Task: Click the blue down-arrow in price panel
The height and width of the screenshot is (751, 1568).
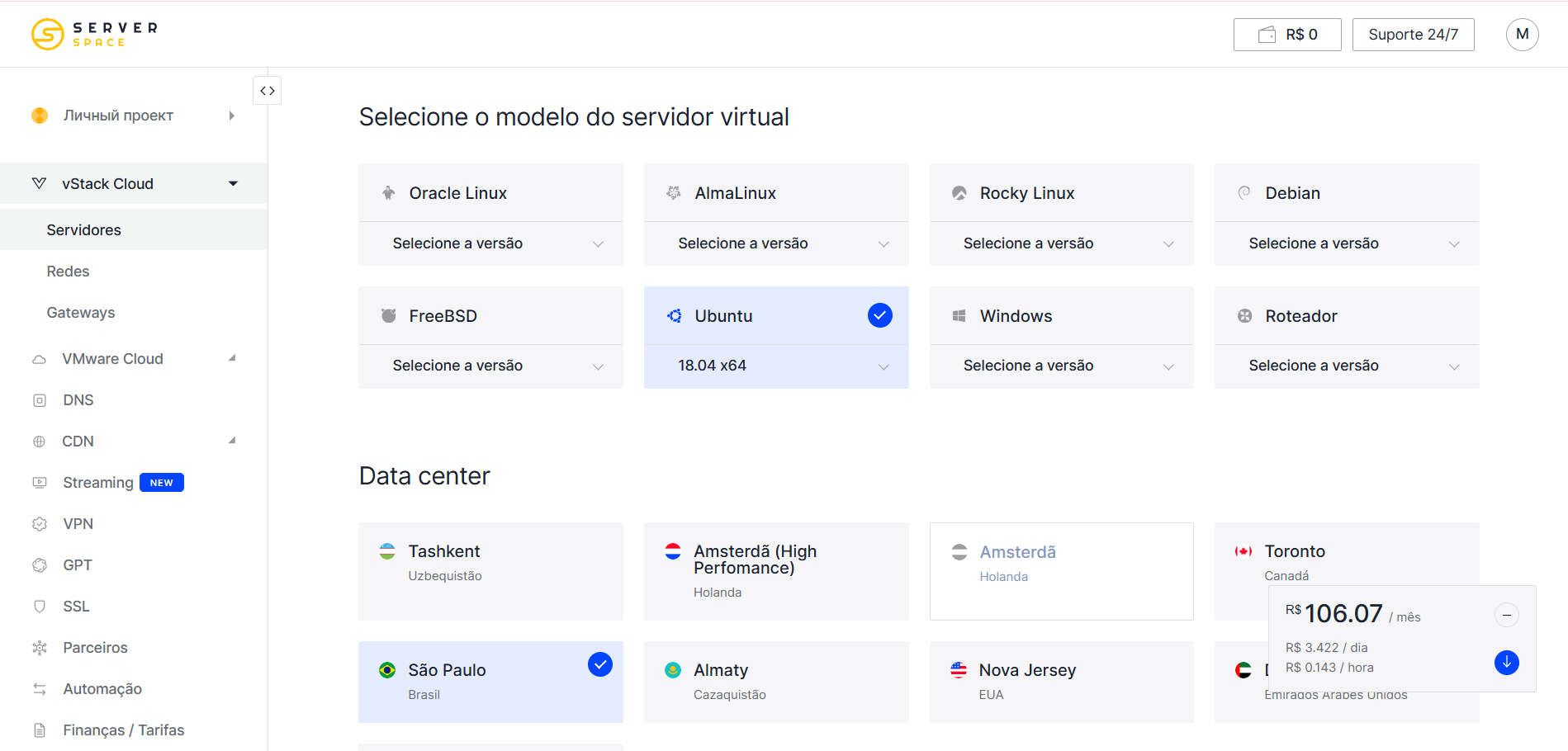Action: pos(1506,662)
